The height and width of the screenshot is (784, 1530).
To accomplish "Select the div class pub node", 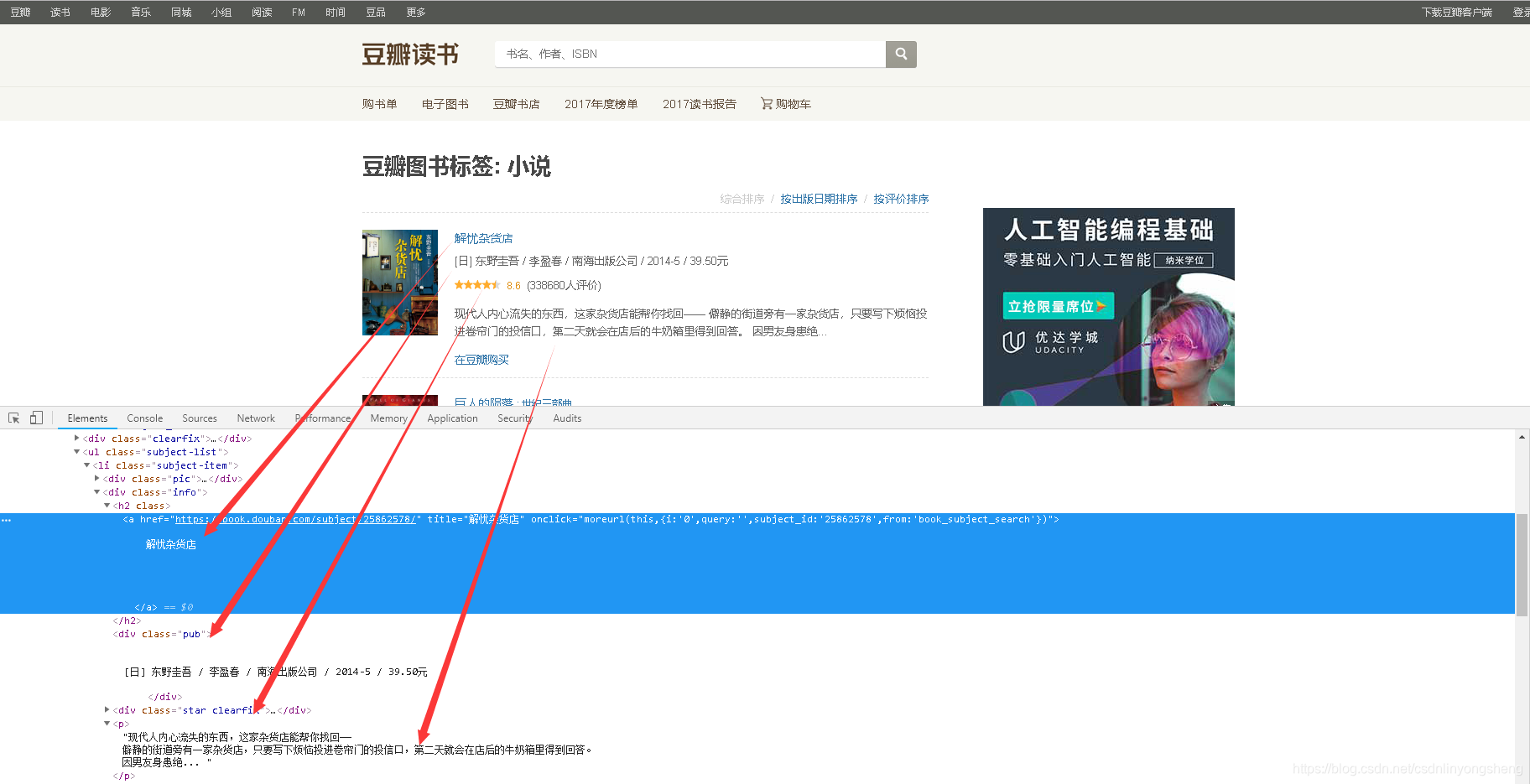I will [x=162, y=634].
